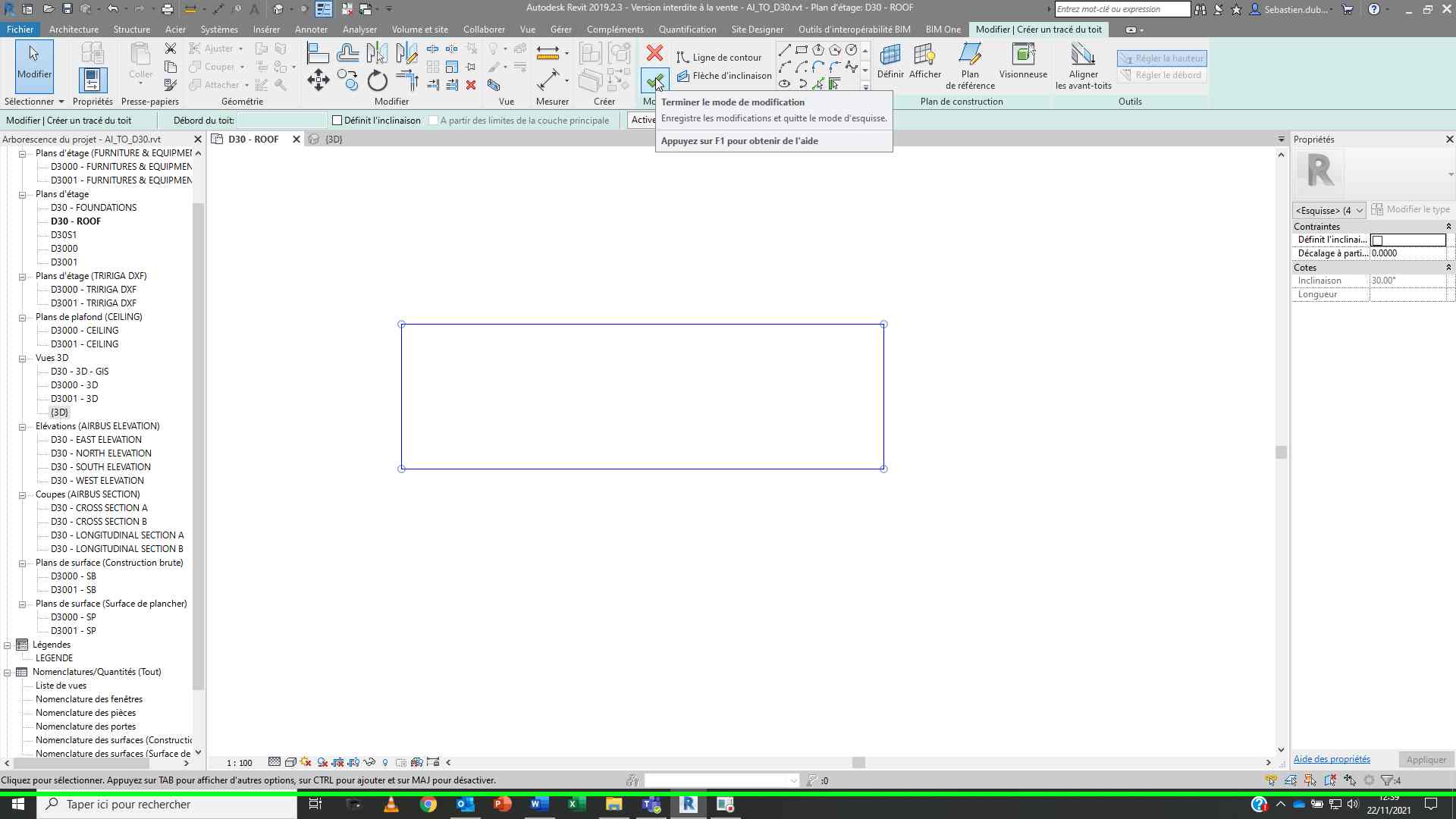This screenshot has height=819, width=1456.
Task: Open the Esquisse type selector dropdown
Action: [1329, 210]
